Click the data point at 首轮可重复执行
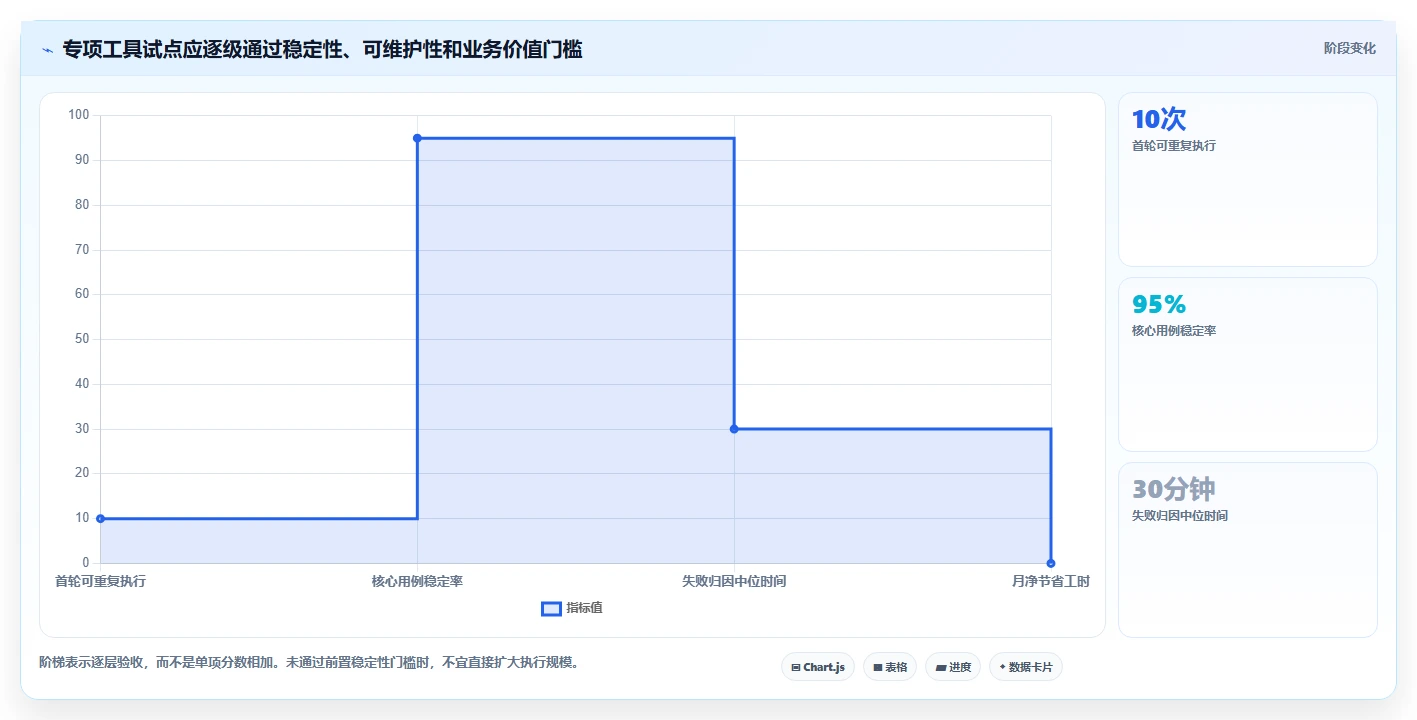The image size is (1417, 720). coord(100,518)
